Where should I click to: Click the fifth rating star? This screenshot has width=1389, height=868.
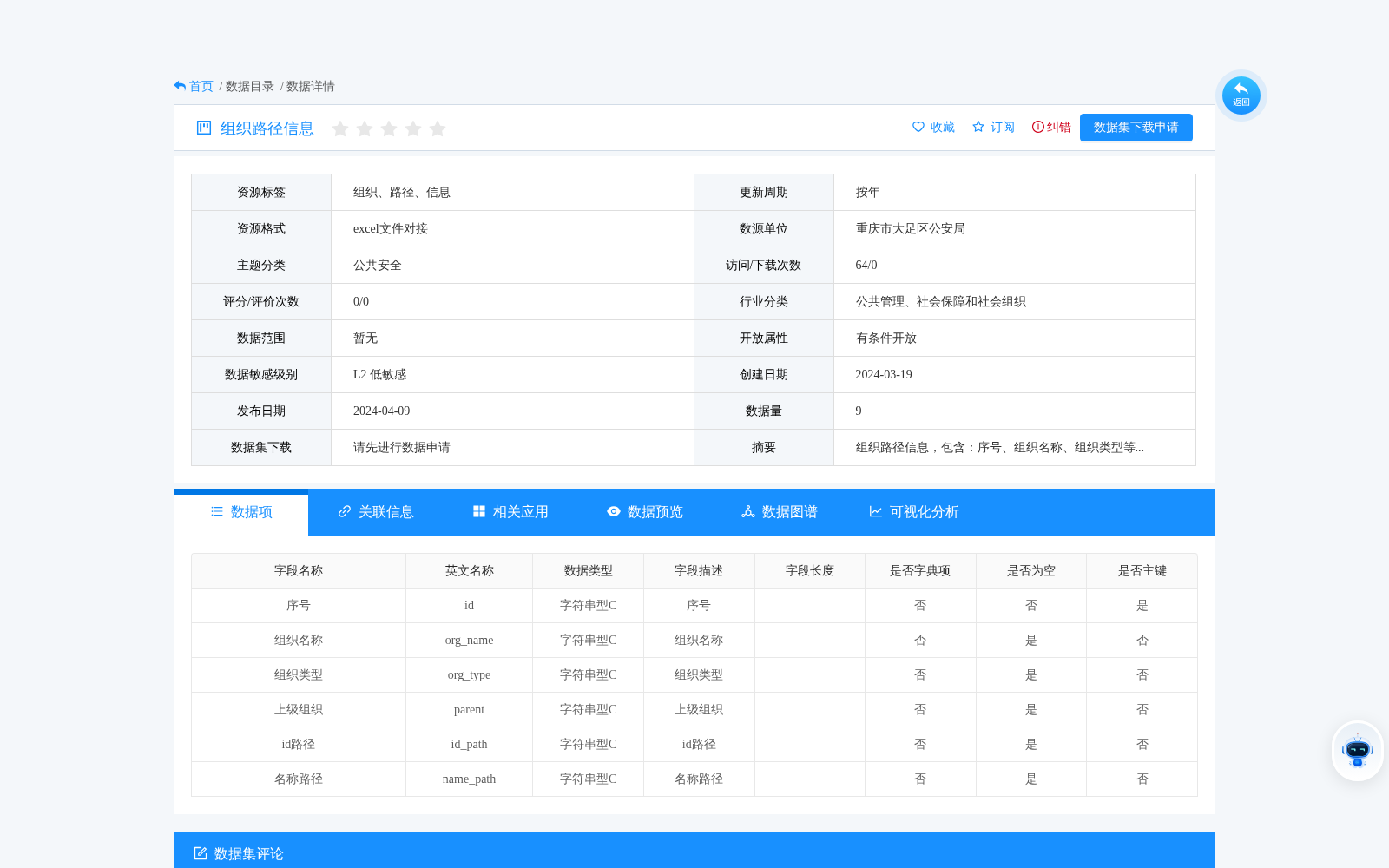click(x=438, y=128)
